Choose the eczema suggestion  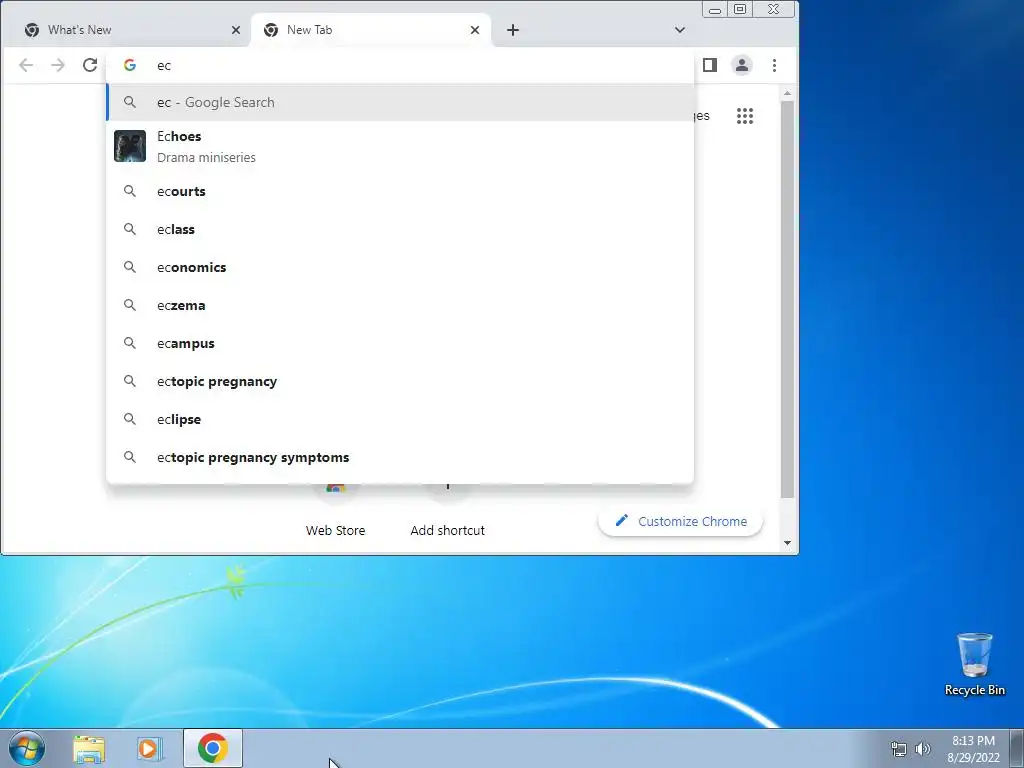click(400, 305)
